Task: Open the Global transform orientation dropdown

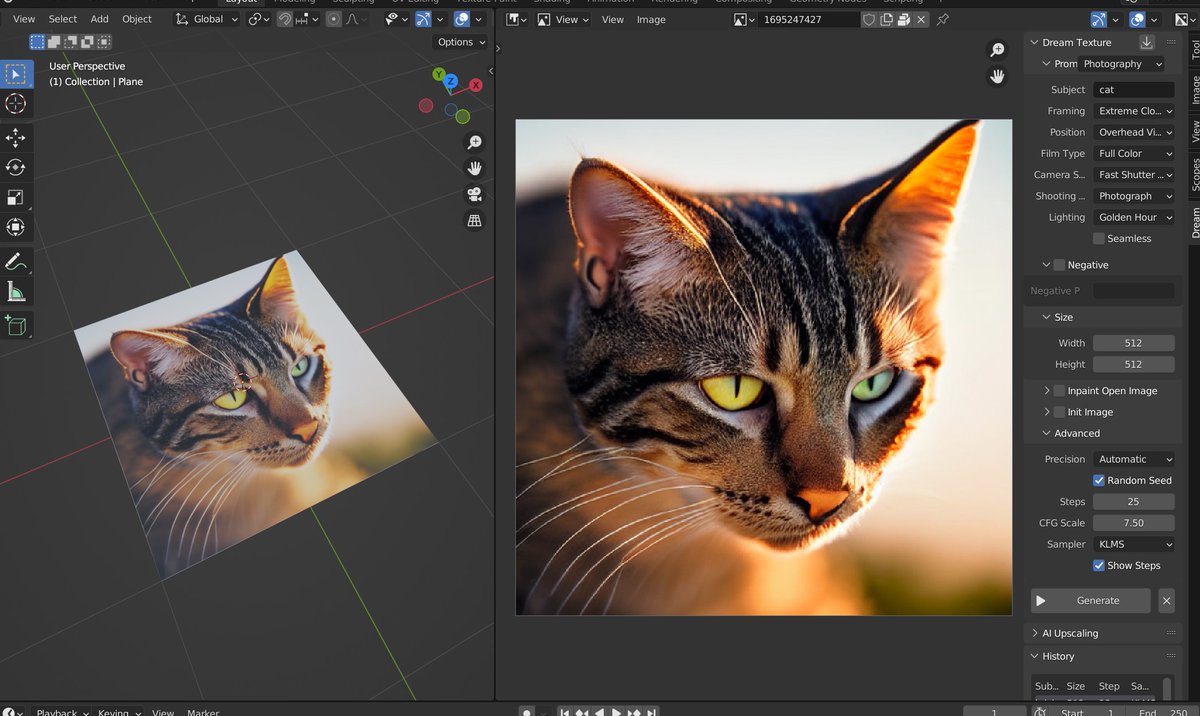Action: coord(209,19)
